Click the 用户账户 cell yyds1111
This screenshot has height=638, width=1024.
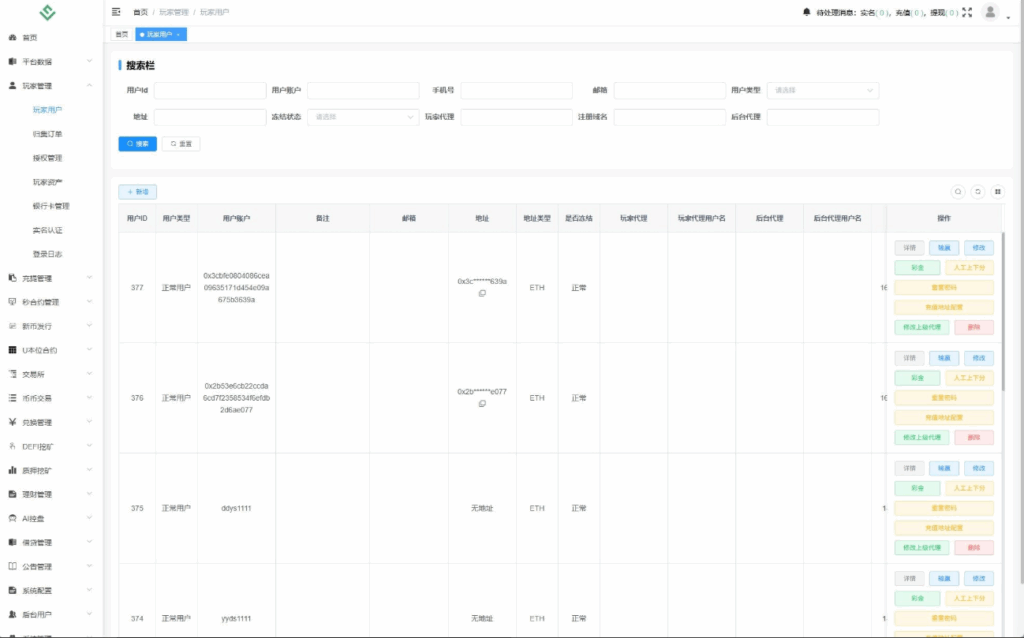point(236,618)
